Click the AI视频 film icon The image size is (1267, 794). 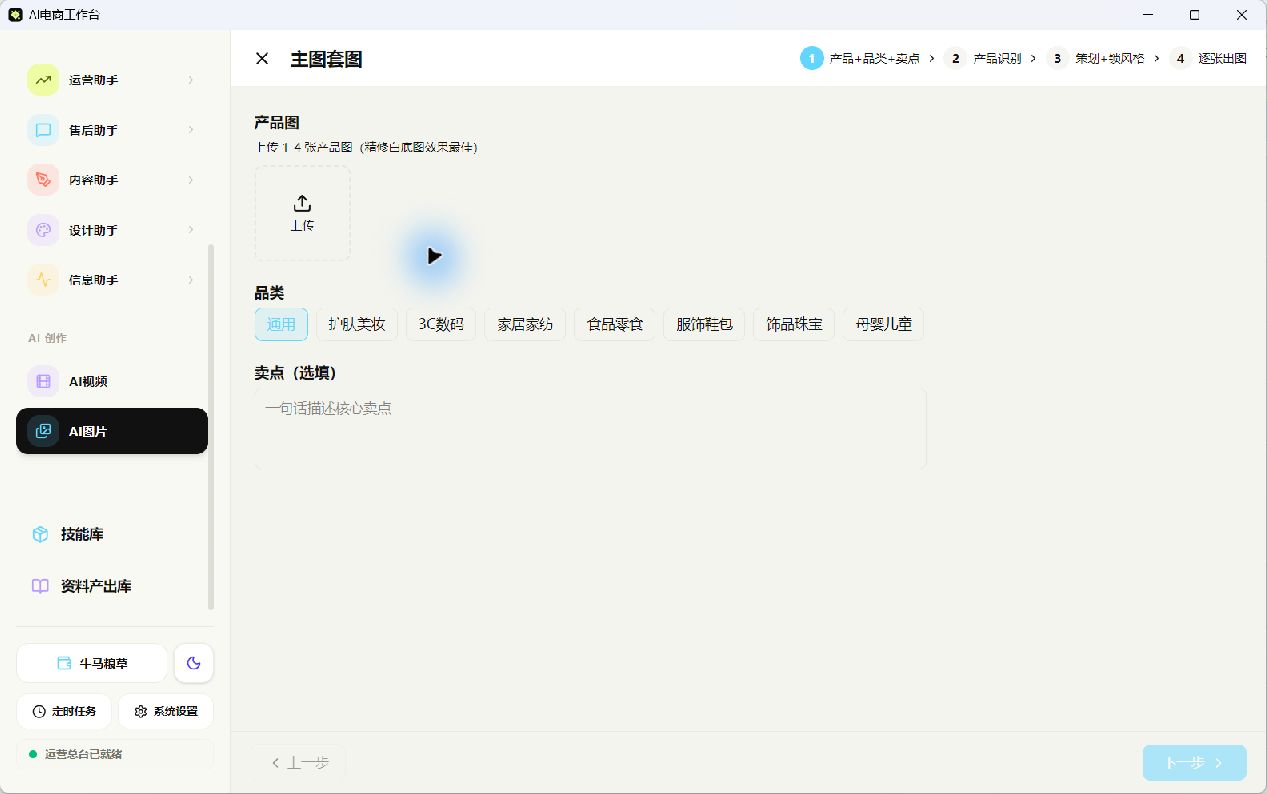point(43,381)
